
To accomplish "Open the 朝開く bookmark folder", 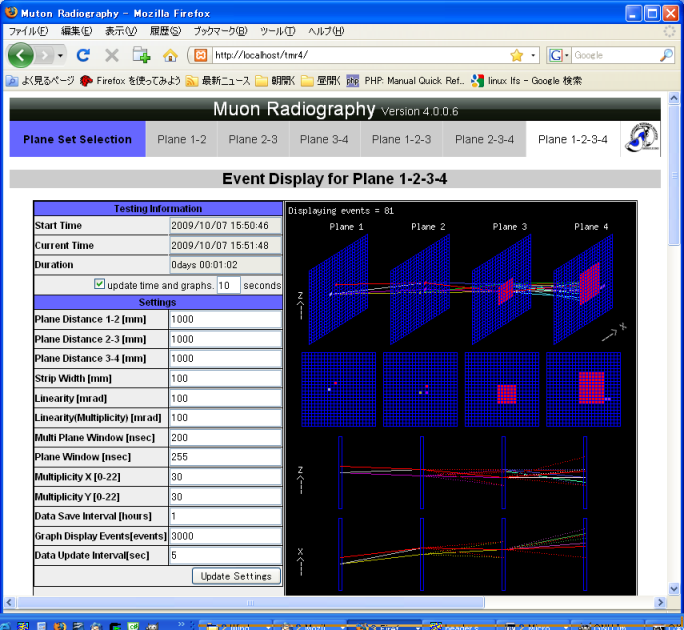I will (x=275, y=81).
